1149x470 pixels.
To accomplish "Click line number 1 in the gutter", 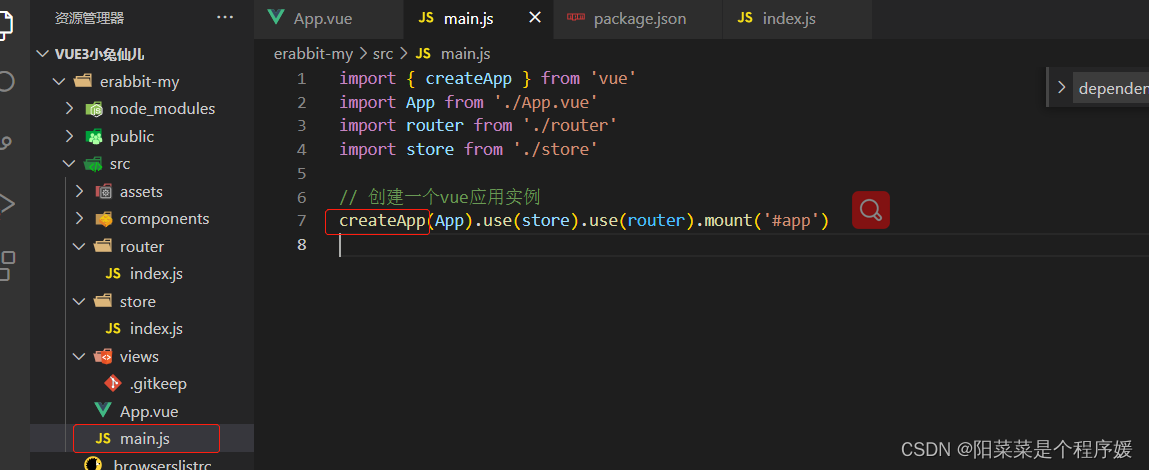I will pyautogui.click(x=302, y=78).
